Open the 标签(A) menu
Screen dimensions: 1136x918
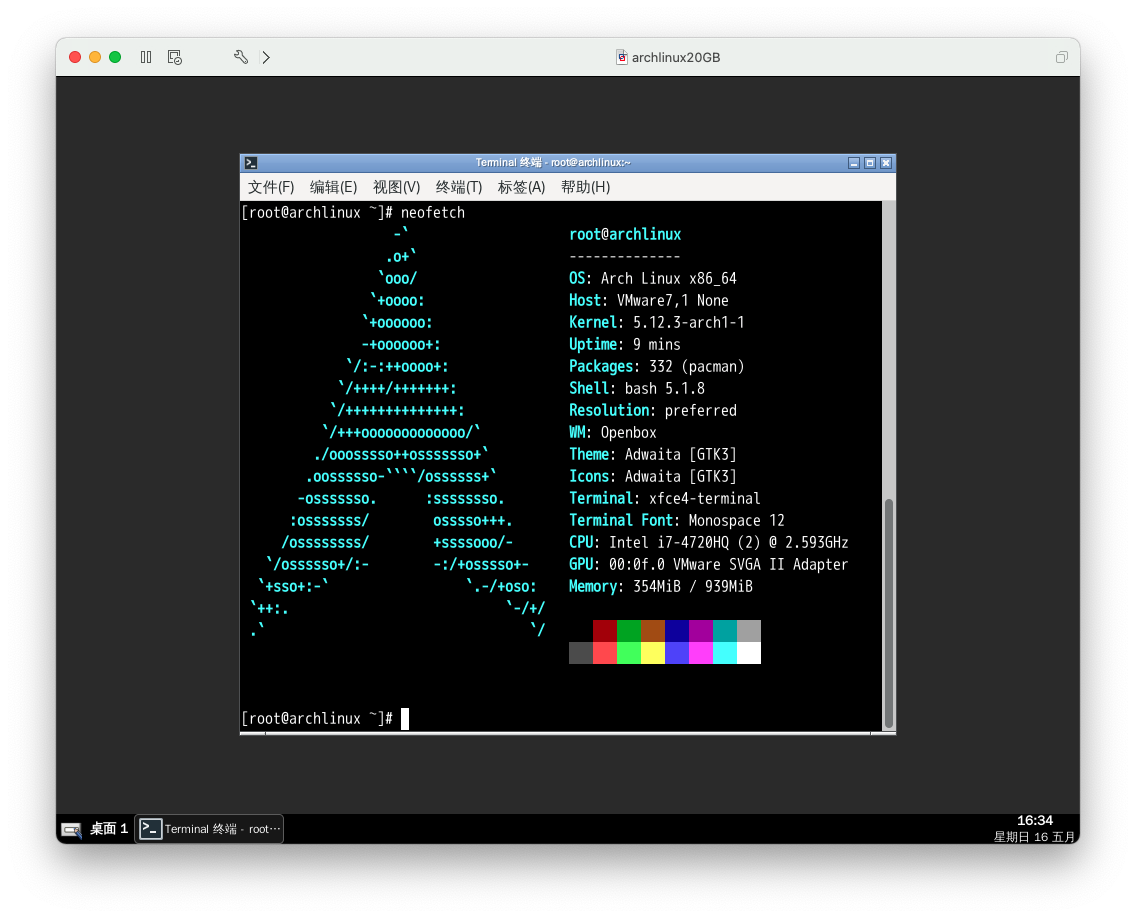point(521,188)
